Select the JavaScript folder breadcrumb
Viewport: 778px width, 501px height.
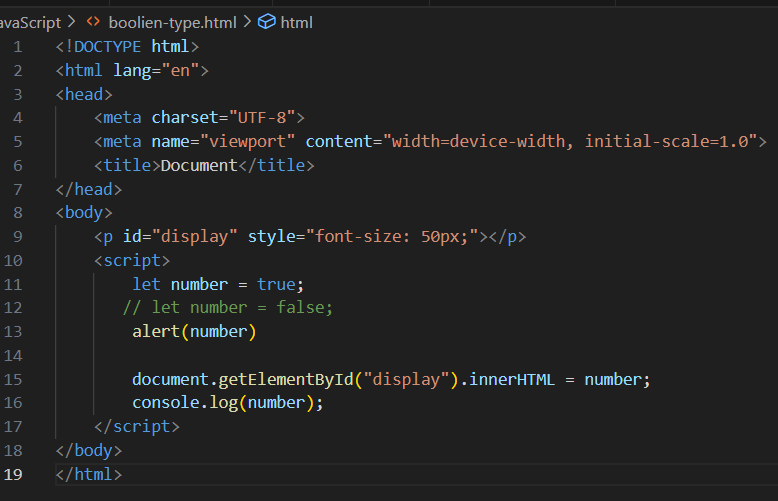click(30, 21)
